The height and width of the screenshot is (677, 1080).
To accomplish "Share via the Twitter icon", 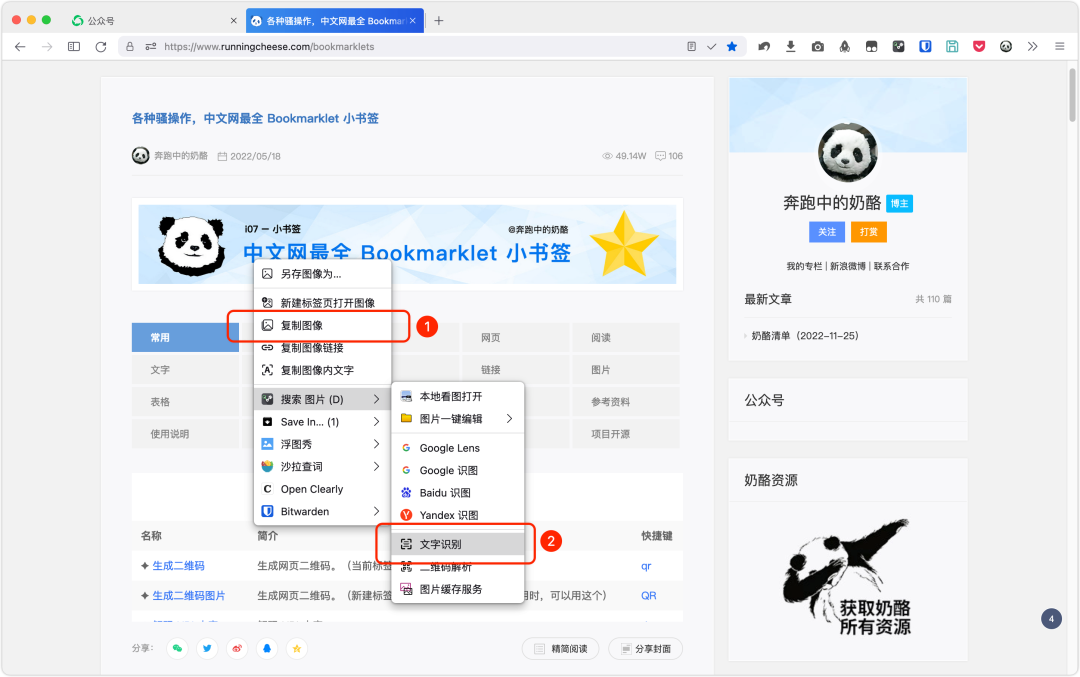I will [207, 649].
